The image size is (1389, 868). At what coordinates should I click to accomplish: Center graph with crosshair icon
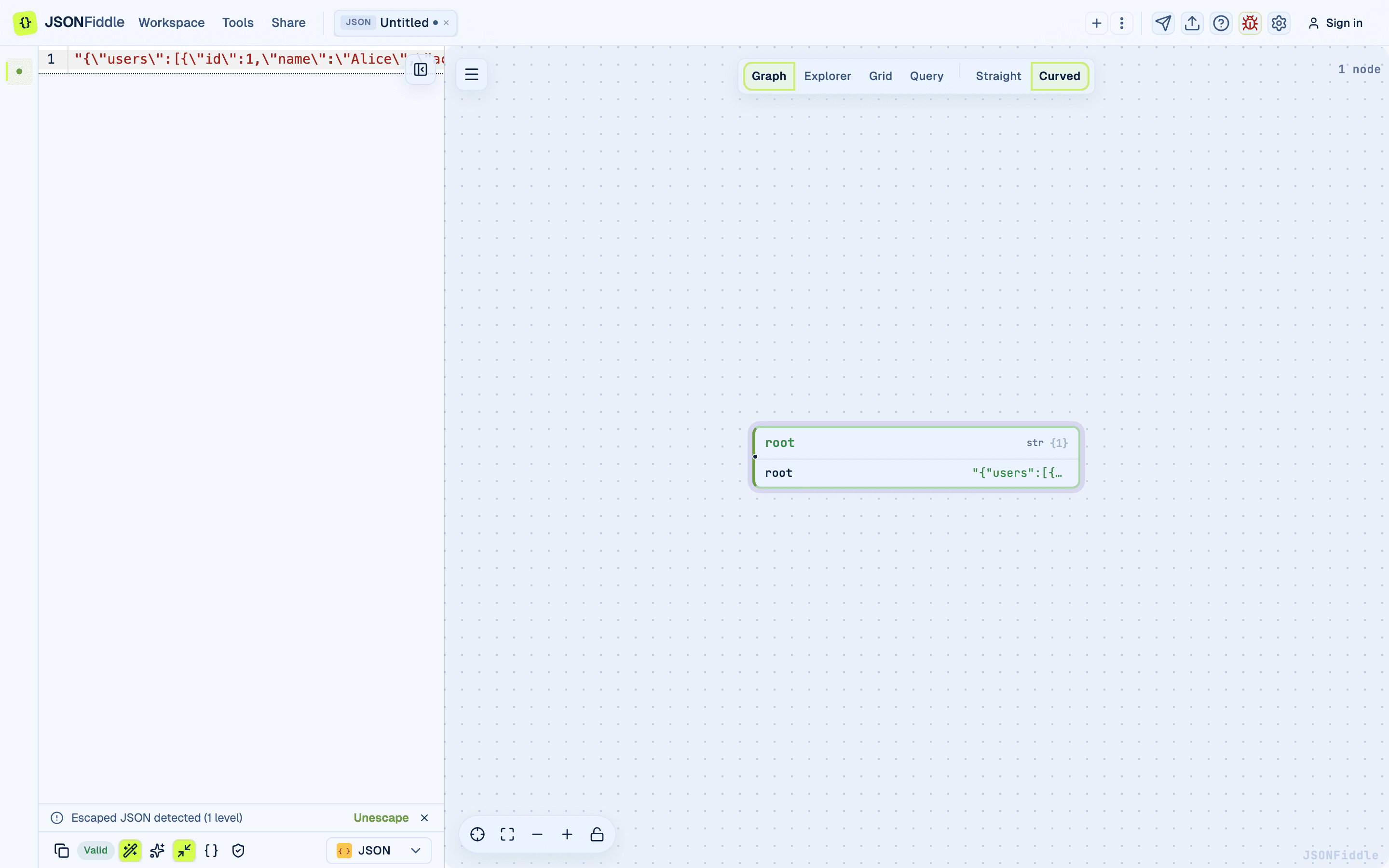pos(477,834)
